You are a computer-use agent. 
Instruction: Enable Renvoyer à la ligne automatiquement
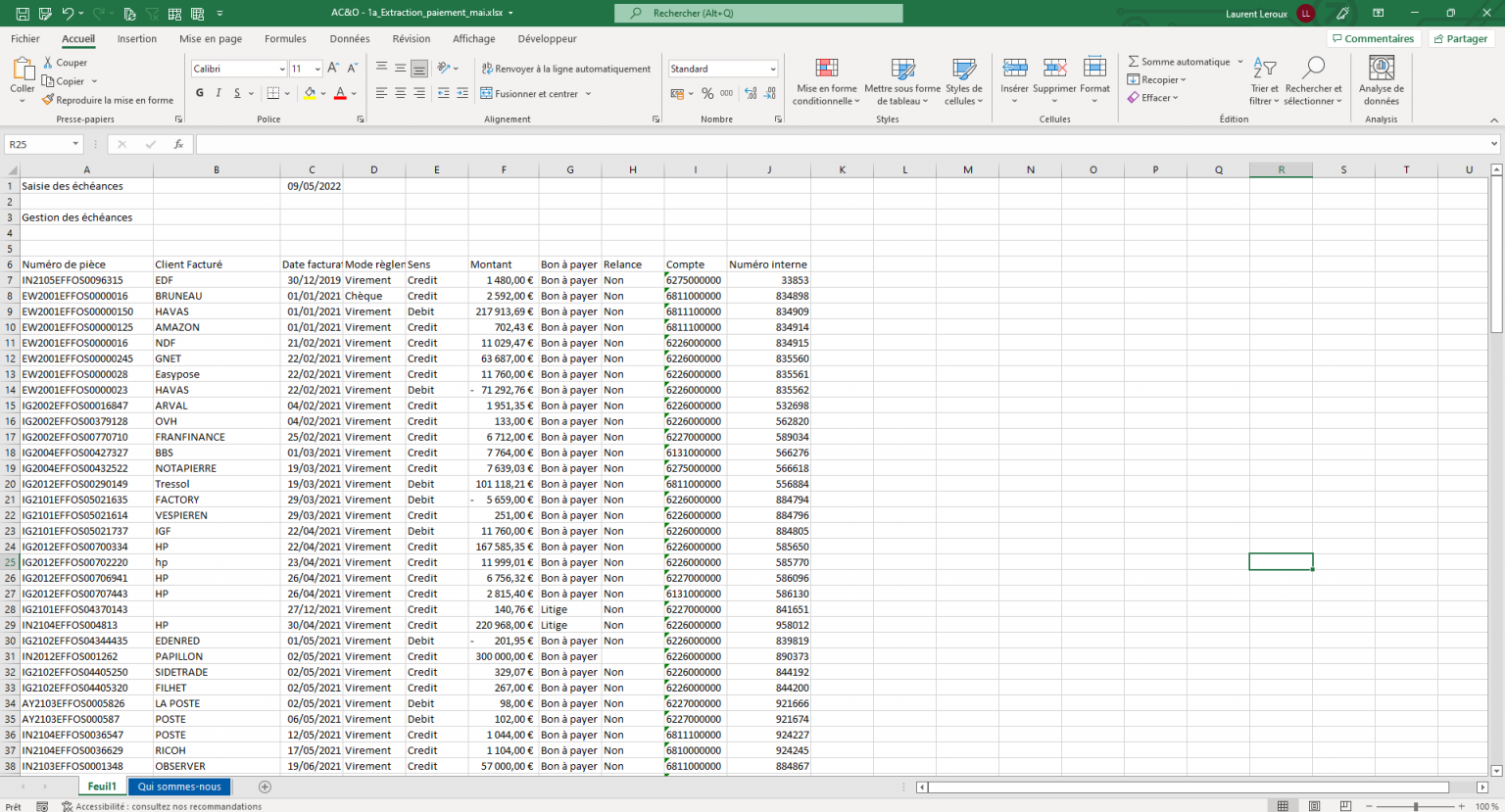565,69
